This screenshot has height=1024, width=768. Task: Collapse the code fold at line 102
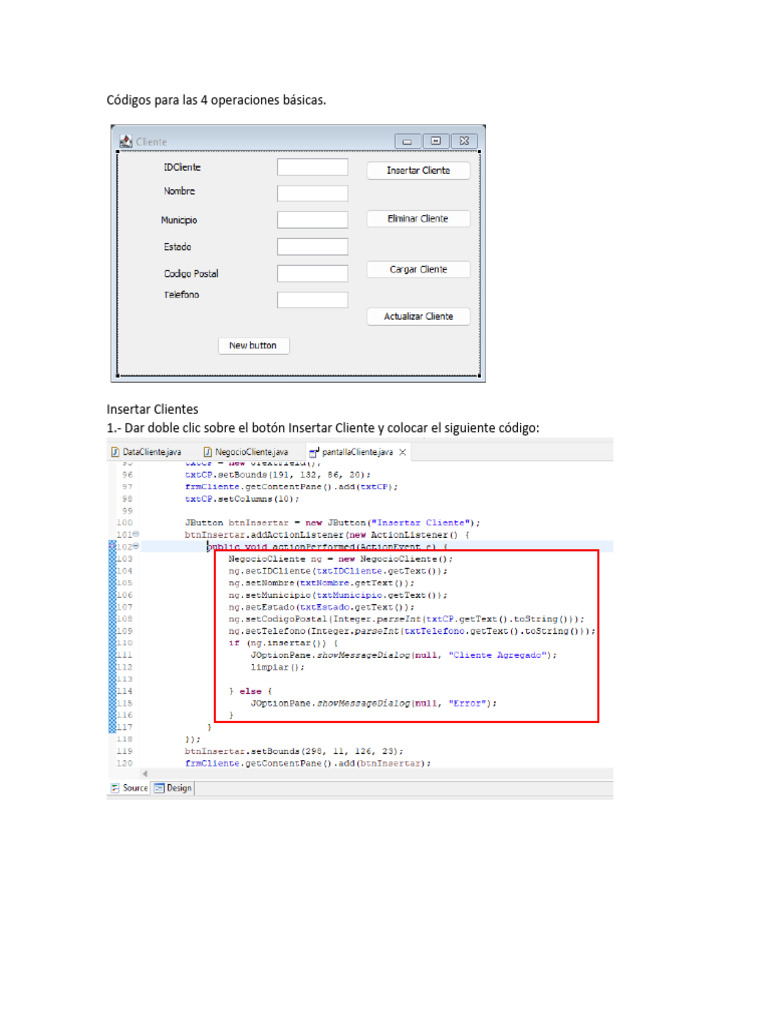coord(136,546)
